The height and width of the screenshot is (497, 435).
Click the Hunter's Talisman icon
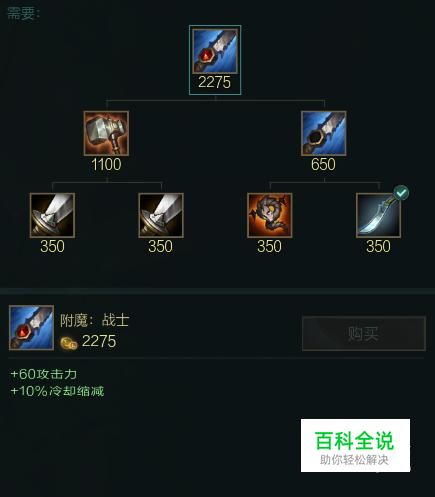click(x=270, y=215)
